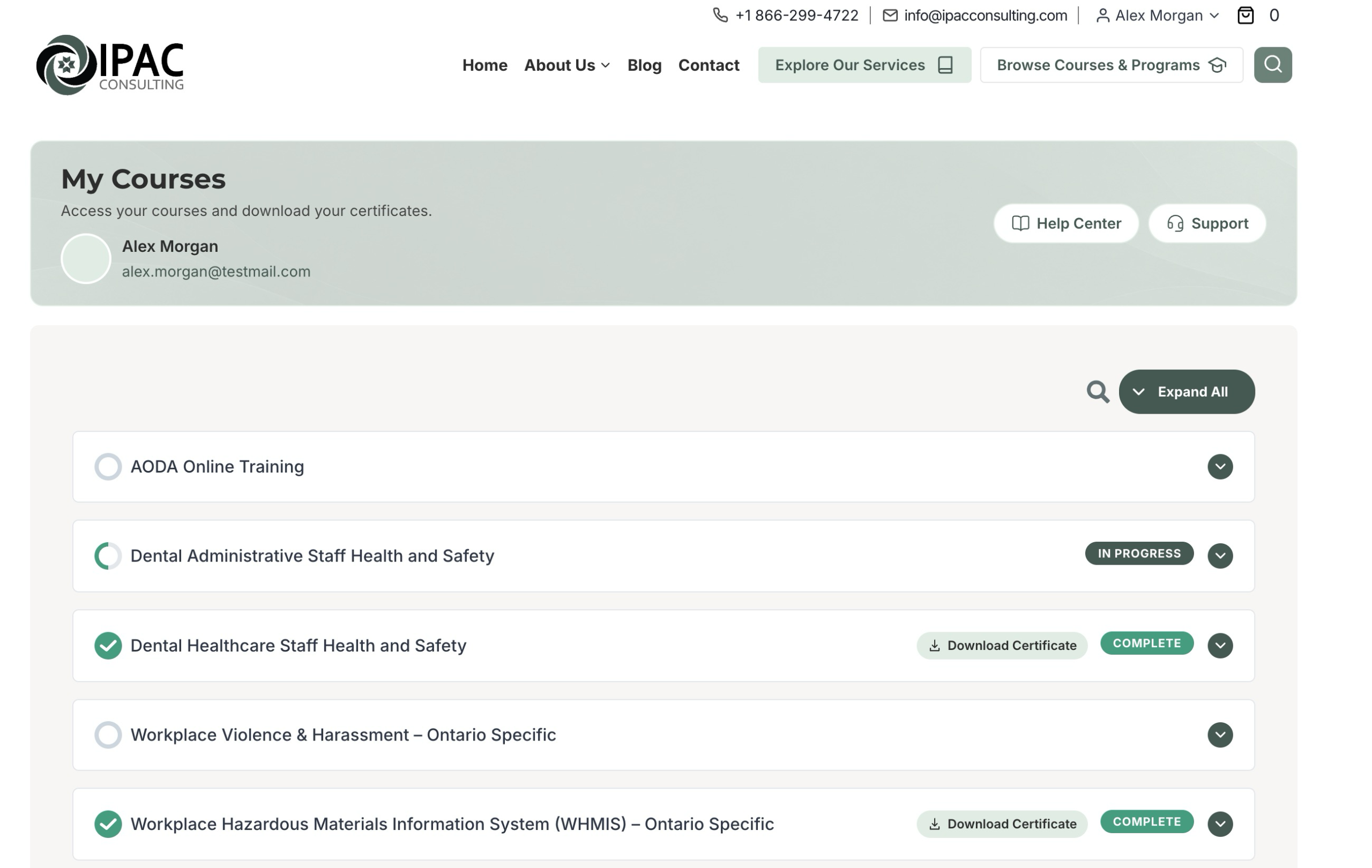This screenshot has width=1372, height=868.
Task: Click COMPLETE badge on WHMIS course
Action: [1146, 822]
